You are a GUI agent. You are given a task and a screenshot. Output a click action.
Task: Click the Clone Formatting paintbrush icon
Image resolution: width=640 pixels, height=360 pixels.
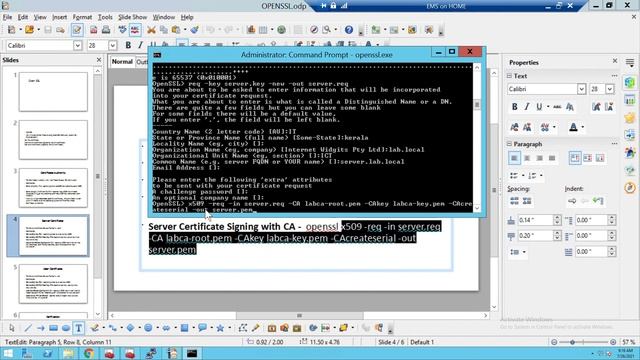pyautogui.click(x=195, y=30)
